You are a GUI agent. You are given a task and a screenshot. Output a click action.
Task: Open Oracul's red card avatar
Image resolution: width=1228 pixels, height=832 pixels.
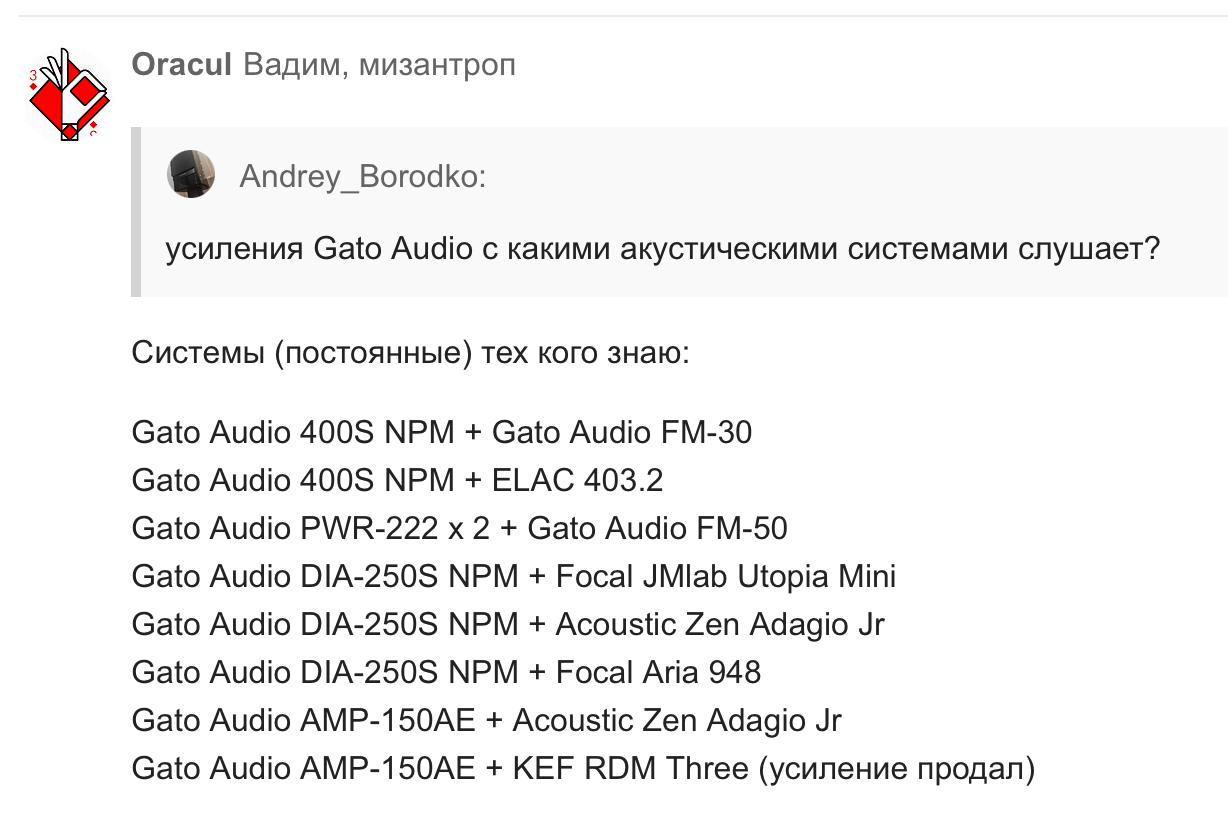click(67, 94)
